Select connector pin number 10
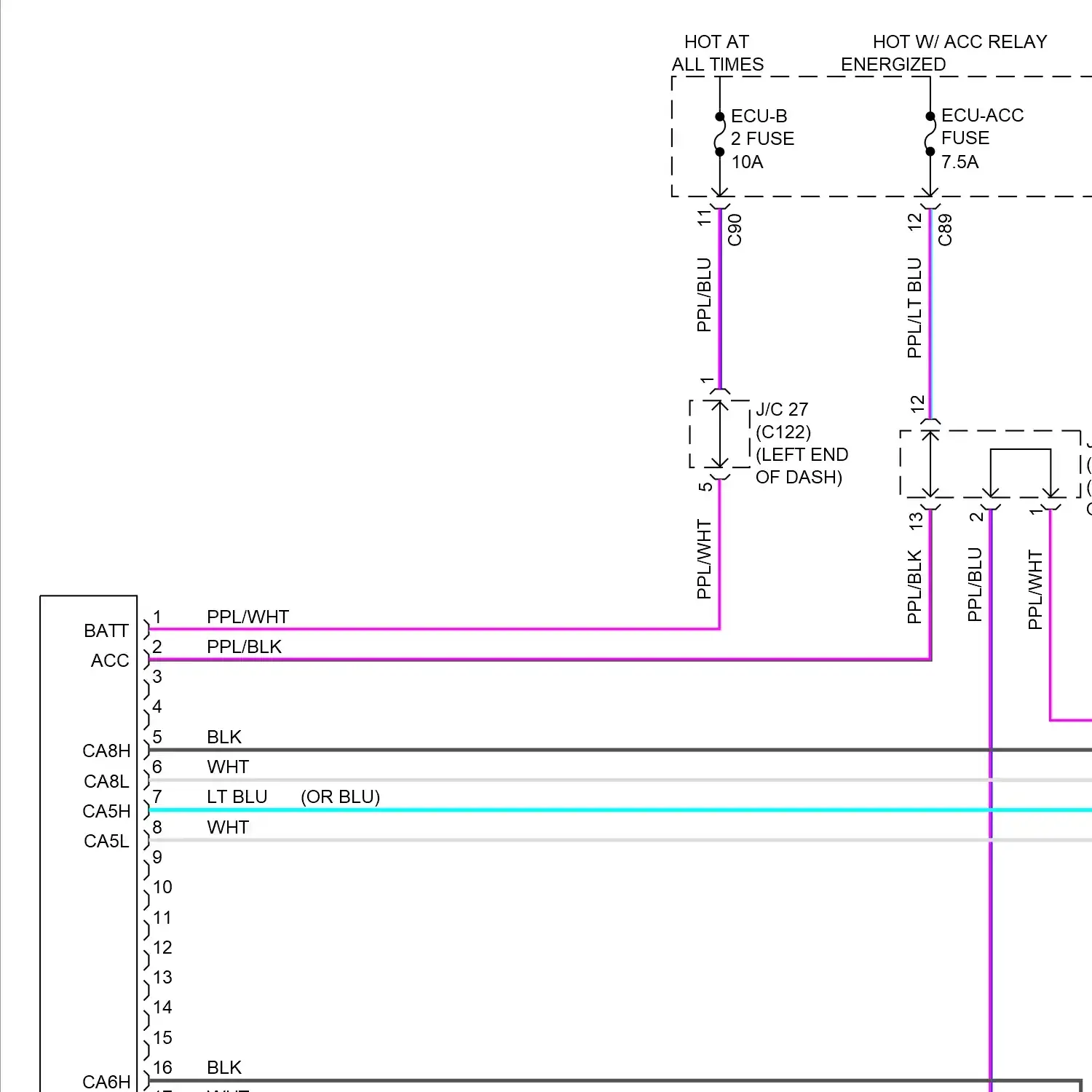 [162, 887]
